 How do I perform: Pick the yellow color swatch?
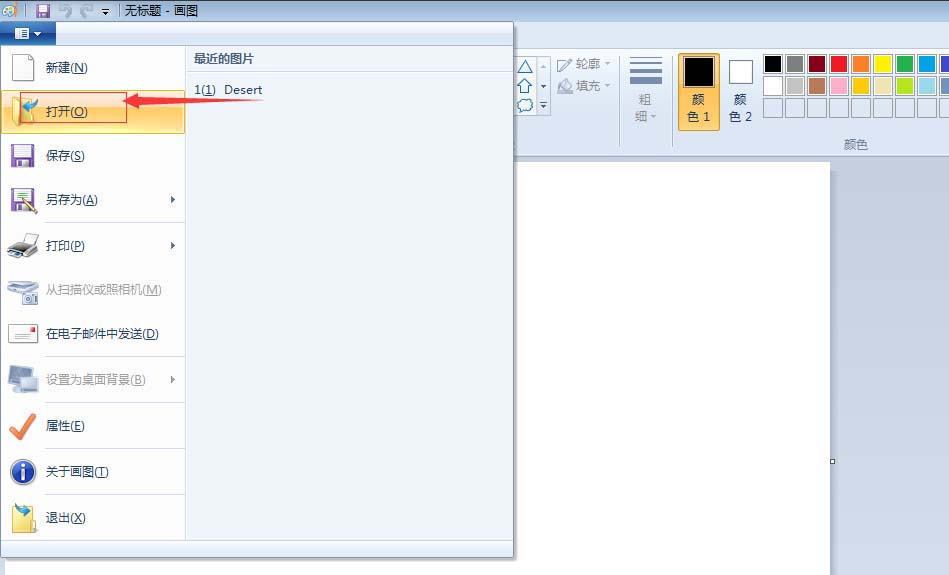click(883, 64)
